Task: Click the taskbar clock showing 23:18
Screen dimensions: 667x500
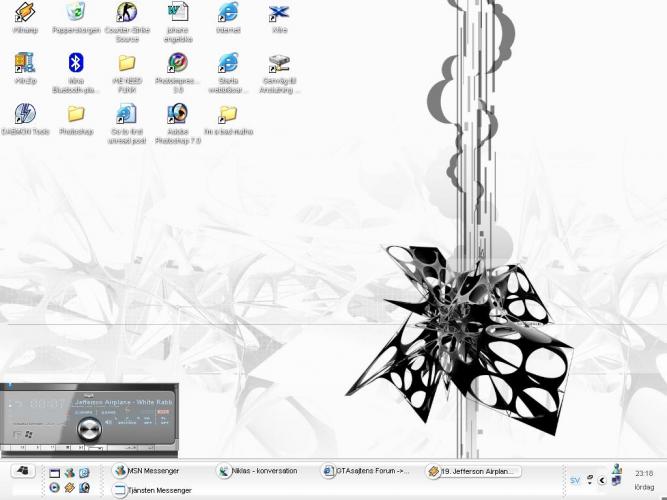Action: coord(643,473)
